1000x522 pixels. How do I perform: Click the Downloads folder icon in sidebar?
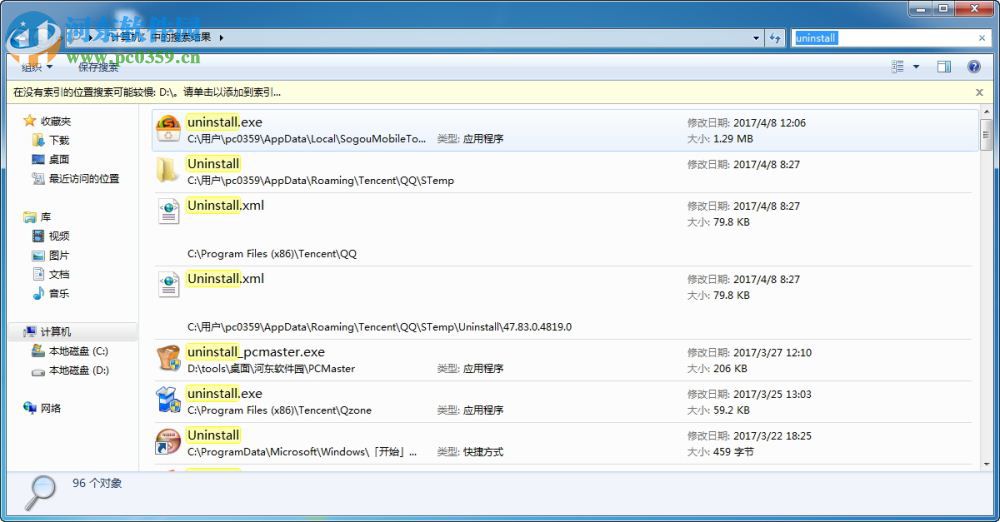[x=38, y=140]
